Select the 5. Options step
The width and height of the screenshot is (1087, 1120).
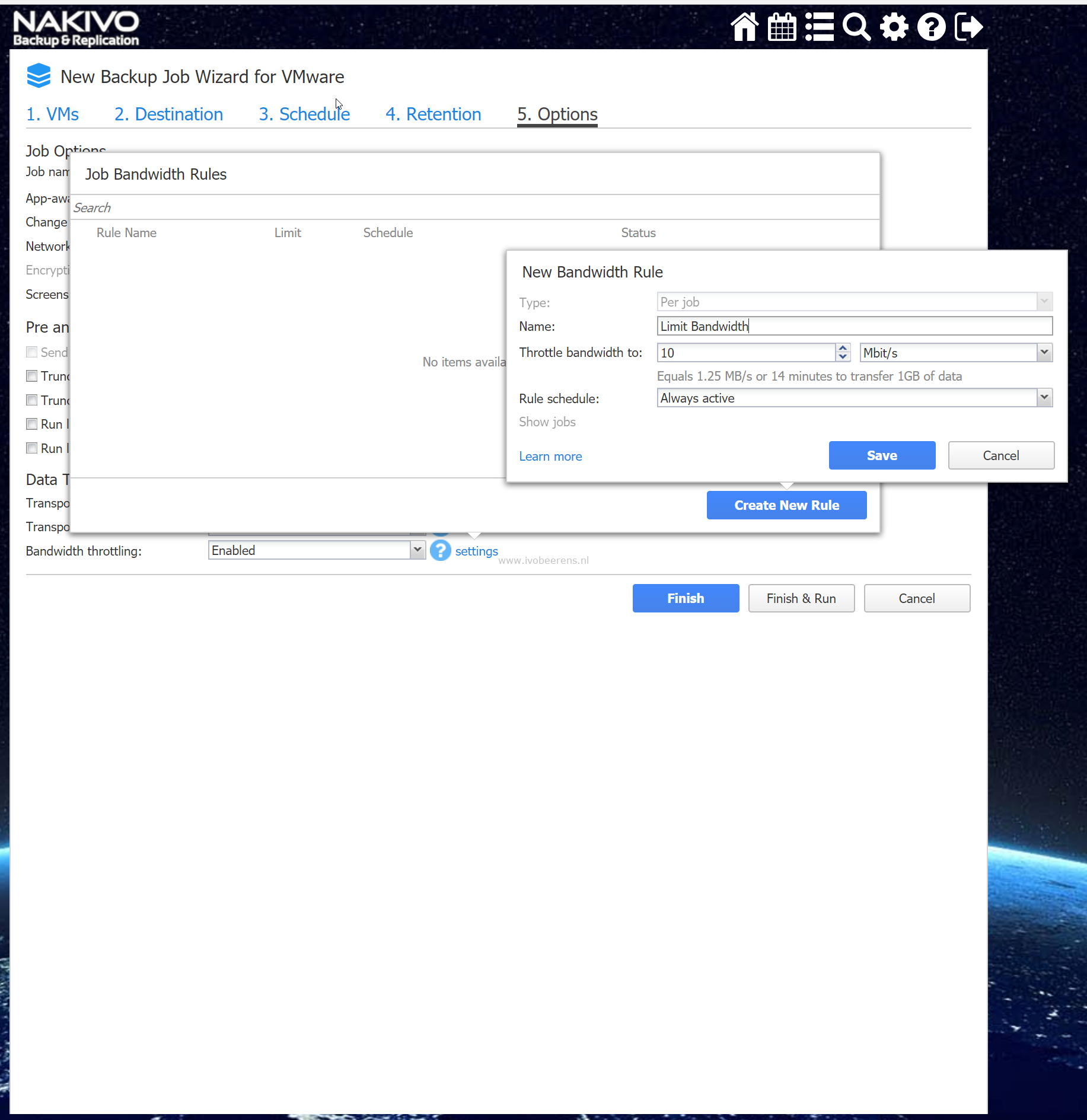pyautogui.click(x=557, y=114)
